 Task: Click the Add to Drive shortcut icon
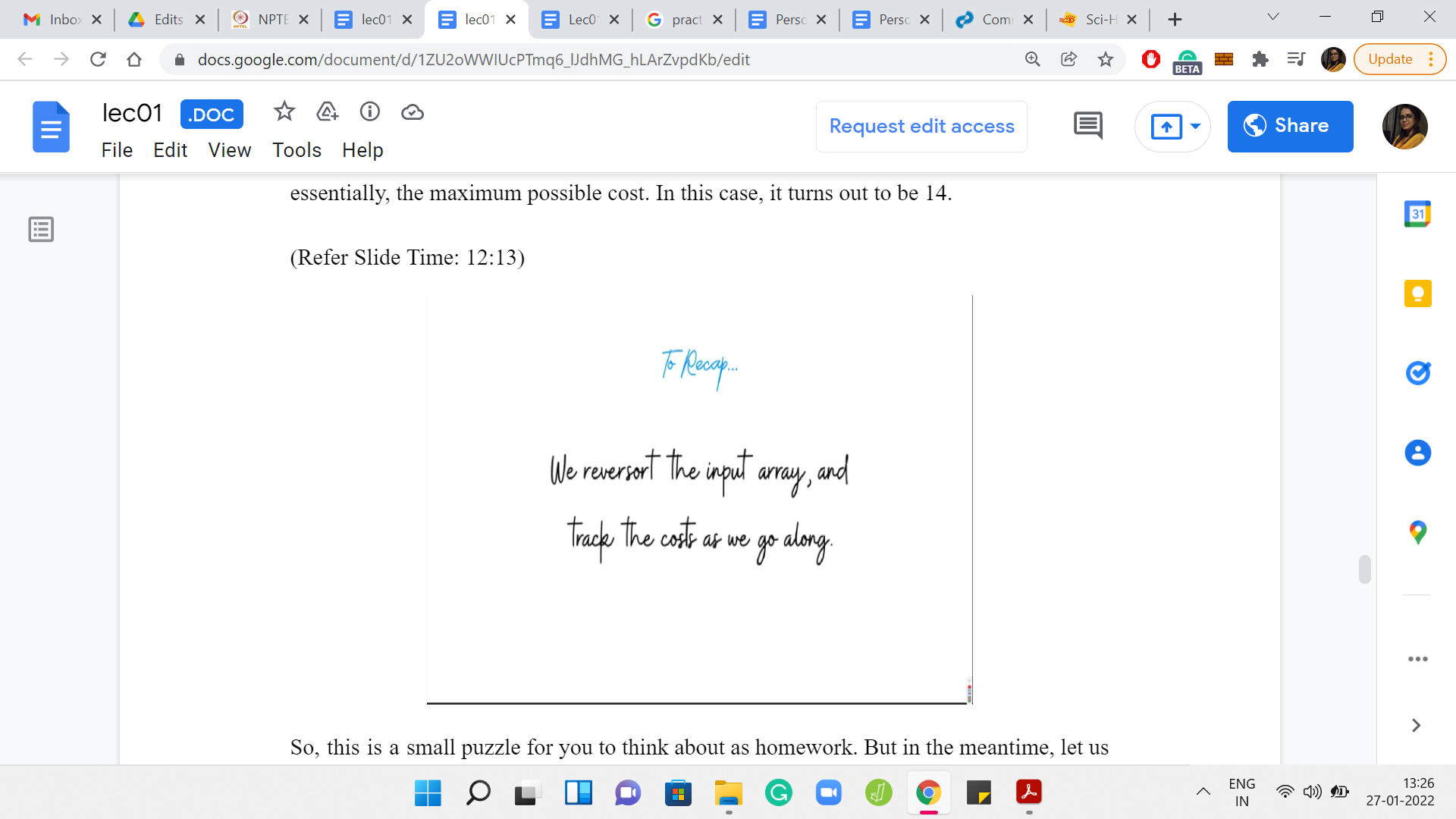click(x=327, y=112)
